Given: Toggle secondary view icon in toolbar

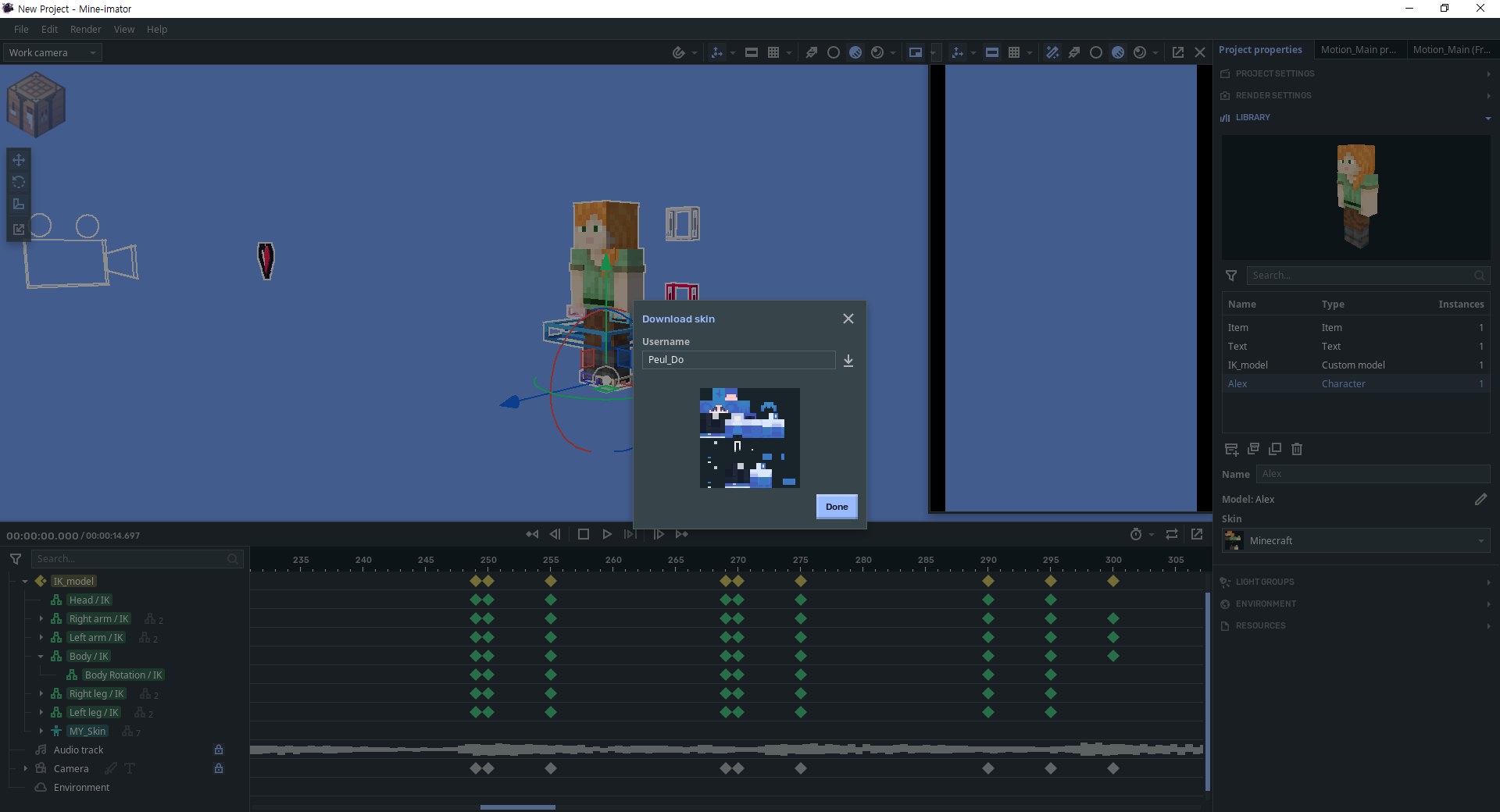Looking at the screenshot, I should [x=915, y=52].
